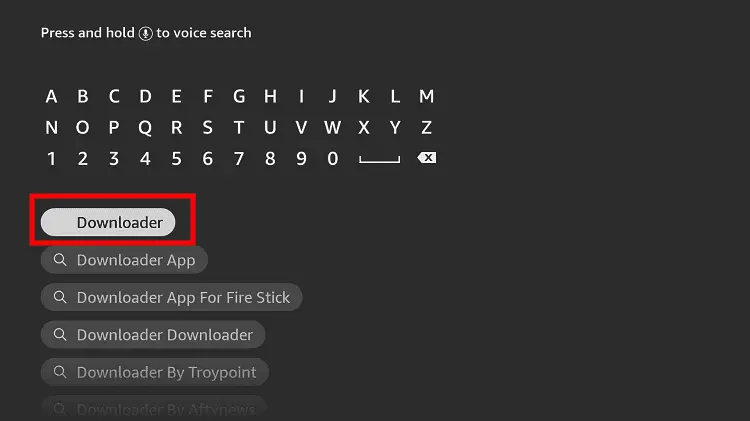
Task: Select letter A on the keyboard
Action: pyautogui.click(x=52, y=97)
